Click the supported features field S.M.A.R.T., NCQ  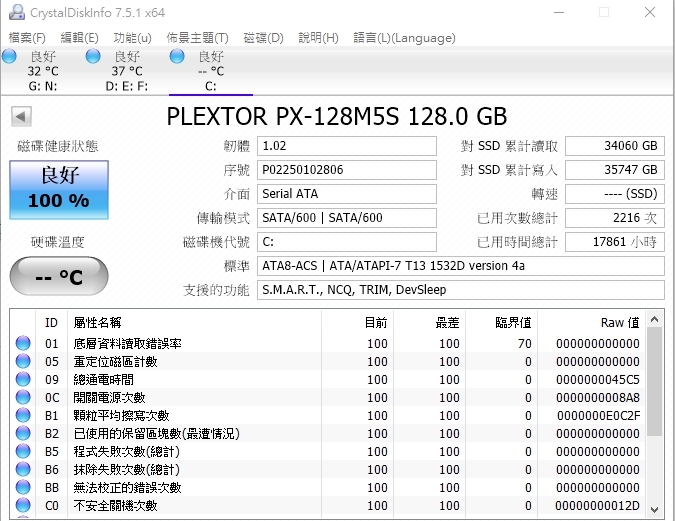461,290
